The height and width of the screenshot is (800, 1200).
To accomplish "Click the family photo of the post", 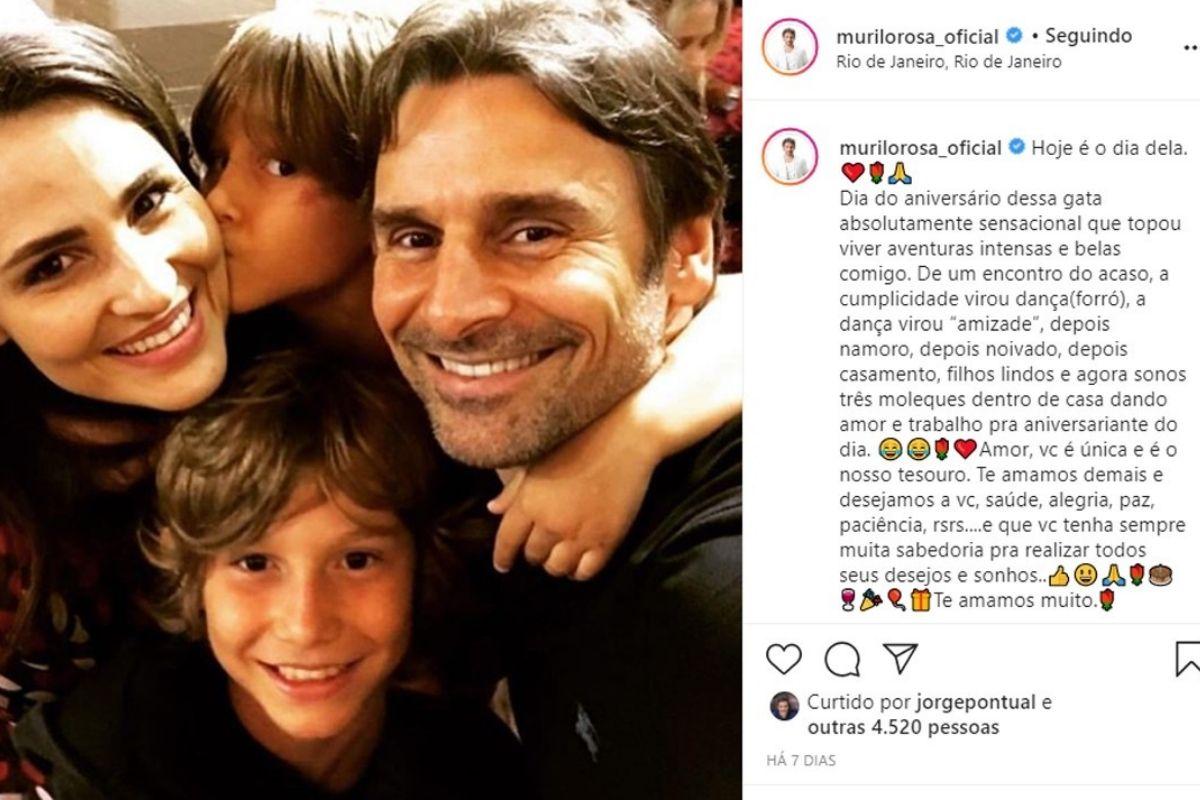I will click(x=371, y=400).
